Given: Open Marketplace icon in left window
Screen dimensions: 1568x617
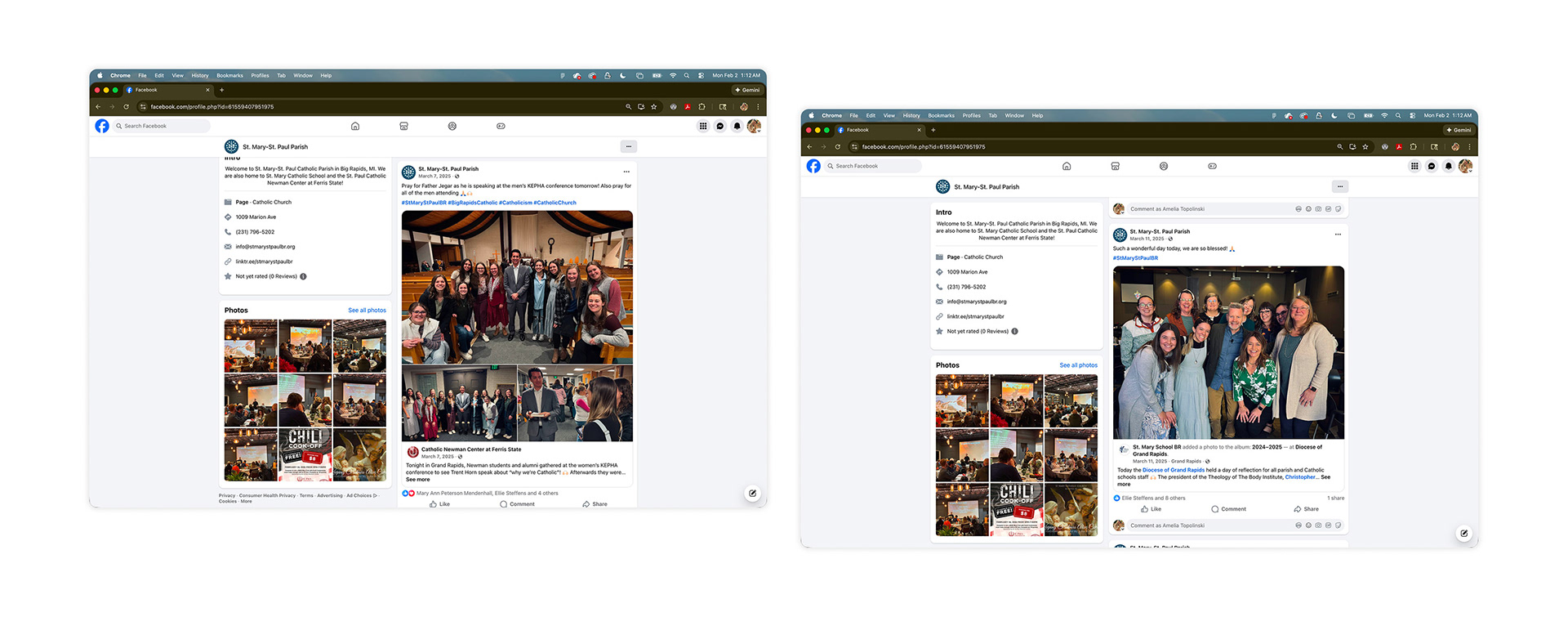Looking at the screenshot, I should [x=403, y=126].
